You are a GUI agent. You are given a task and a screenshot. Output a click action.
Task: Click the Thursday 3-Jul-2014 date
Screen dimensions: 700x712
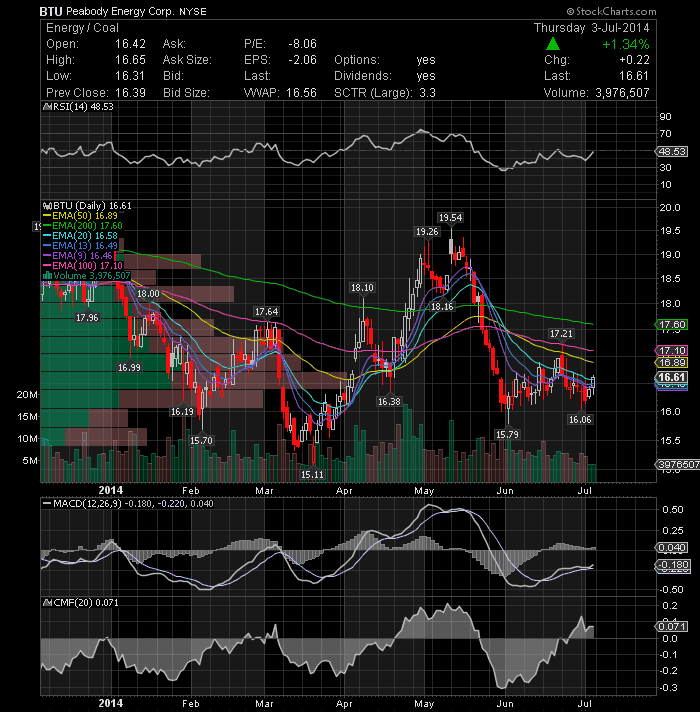pos(592,28)
